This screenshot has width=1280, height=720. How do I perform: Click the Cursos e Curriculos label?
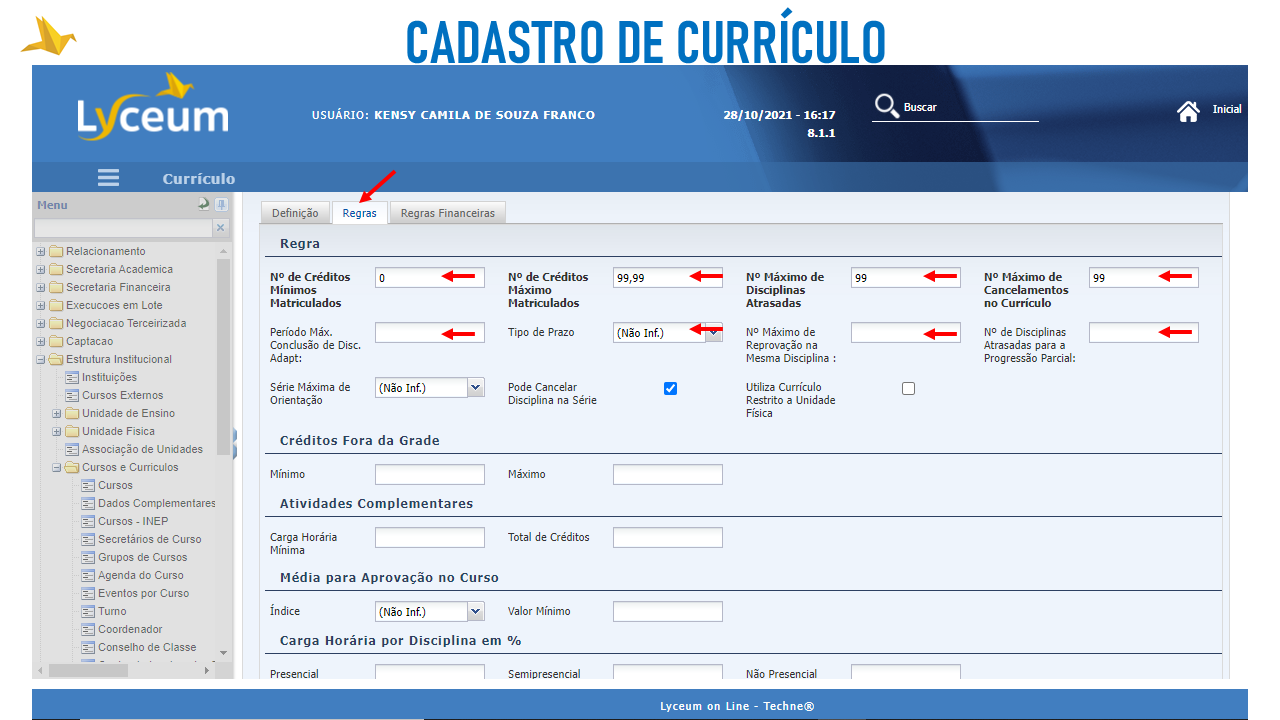pos(130,468)
